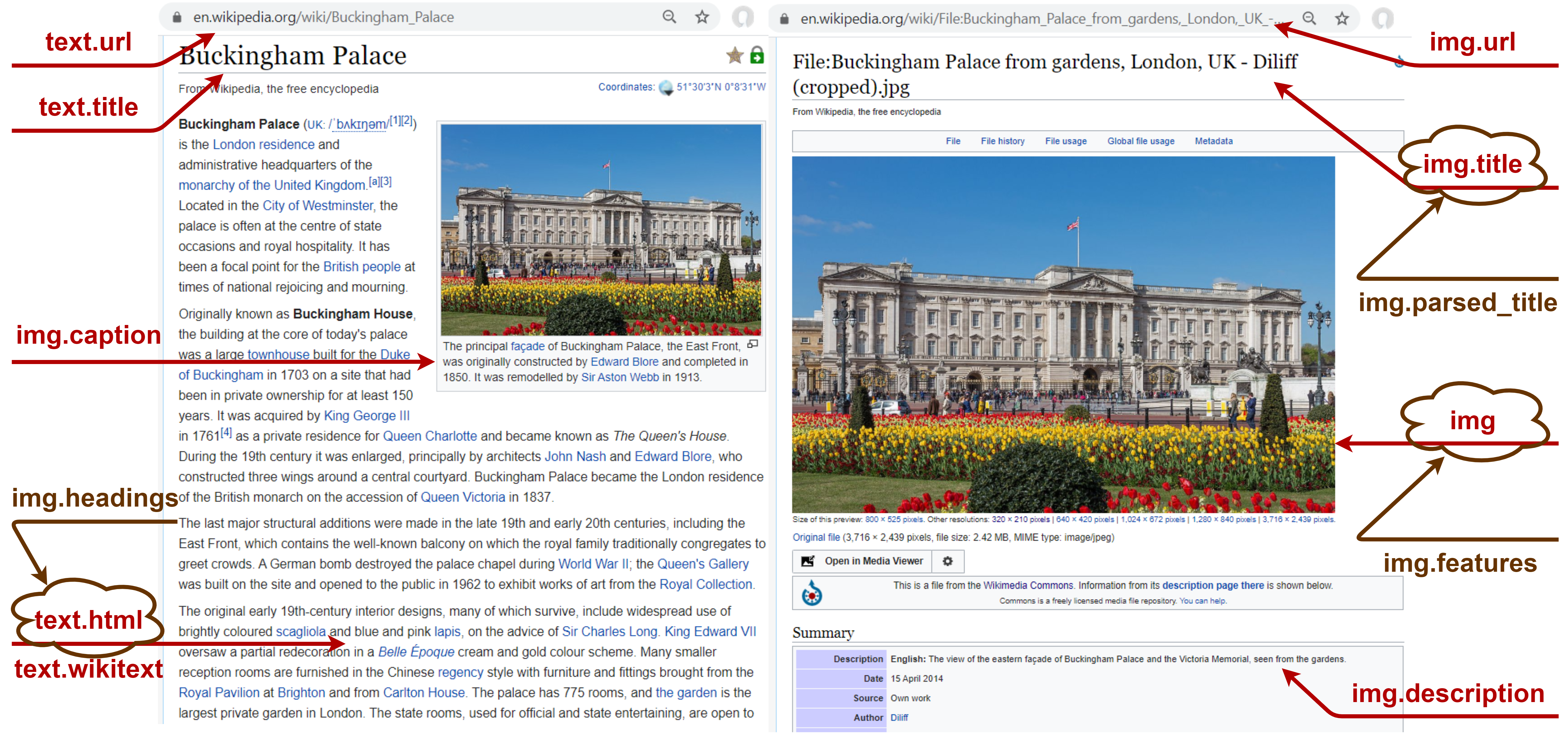The height and width of the screenshot is (733, 1568).
Task: Open media viewer settings gear
Action: click(x=947, y=561)
